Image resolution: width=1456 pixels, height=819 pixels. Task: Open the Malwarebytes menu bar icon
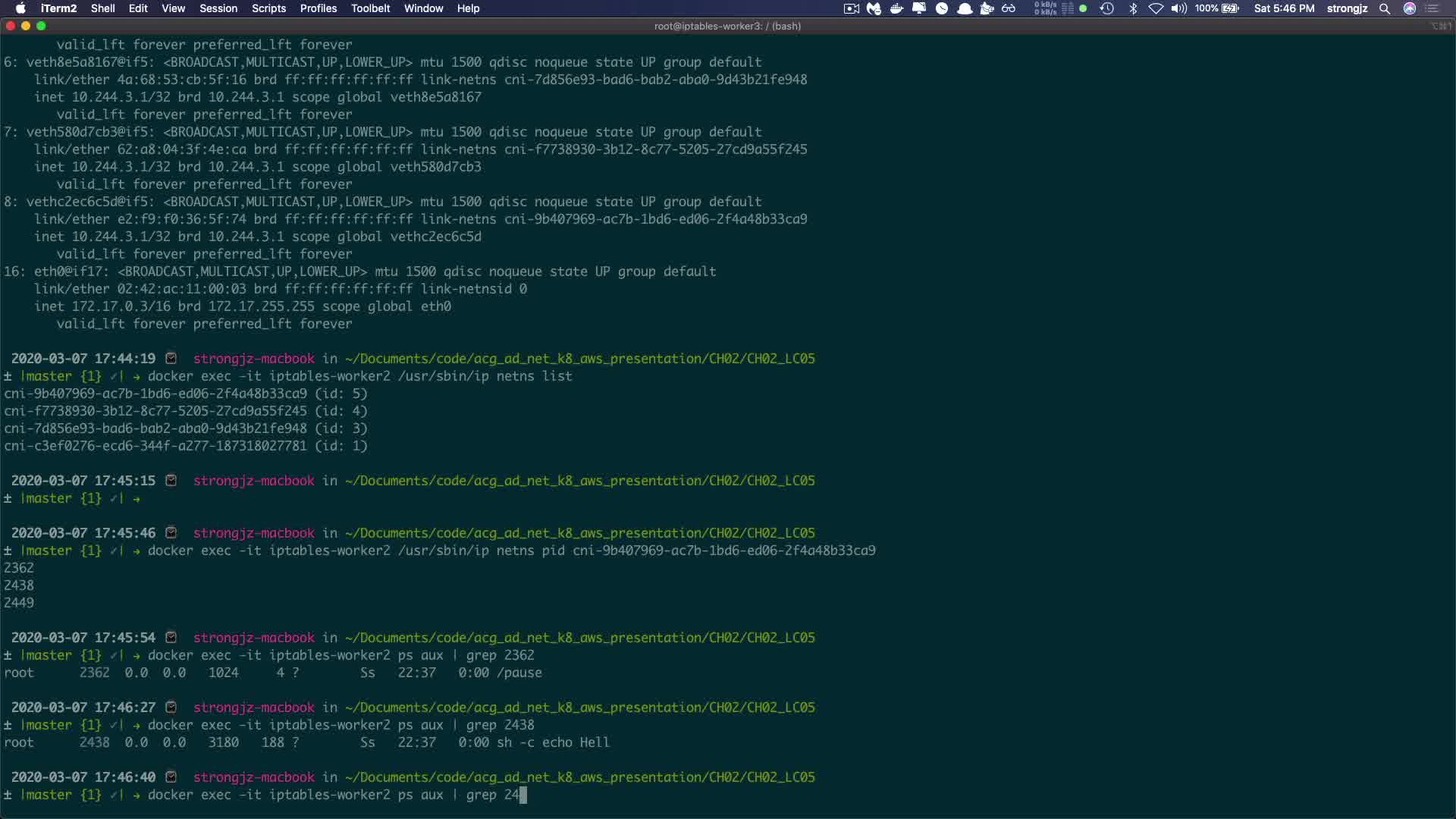[x=874, y=8]
